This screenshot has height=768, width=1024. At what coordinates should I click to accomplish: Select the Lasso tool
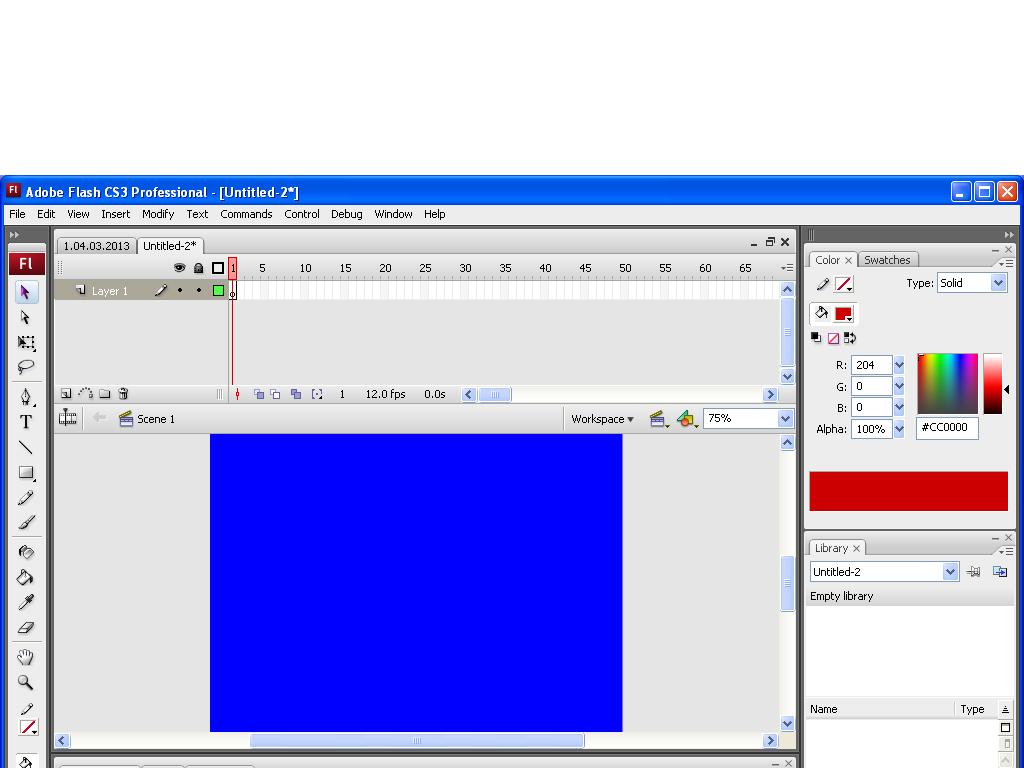(25, 366)
